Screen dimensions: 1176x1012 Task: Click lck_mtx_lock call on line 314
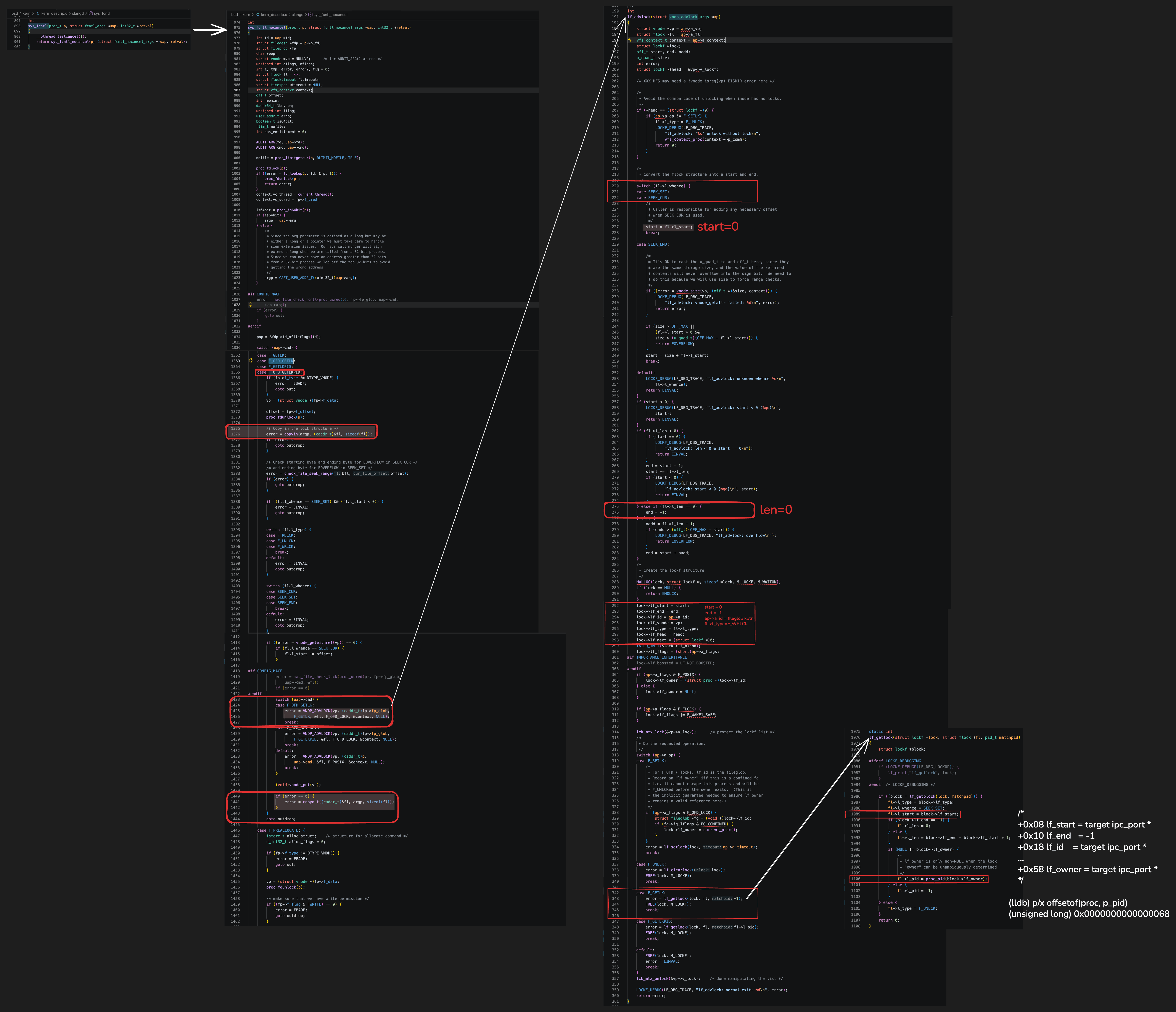tap(666, 732)
